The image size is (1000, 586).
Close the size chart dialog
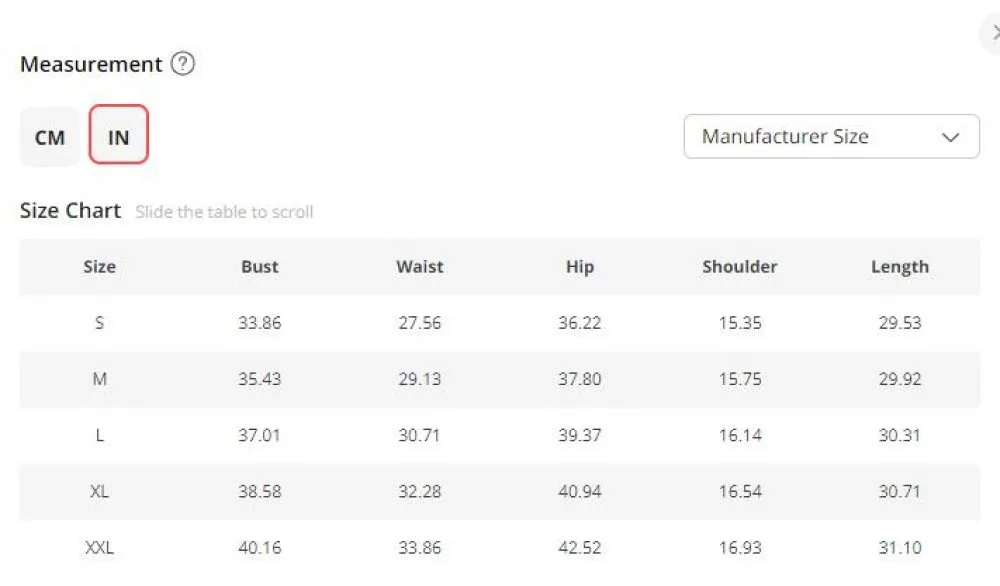click(x=992, y=33)
